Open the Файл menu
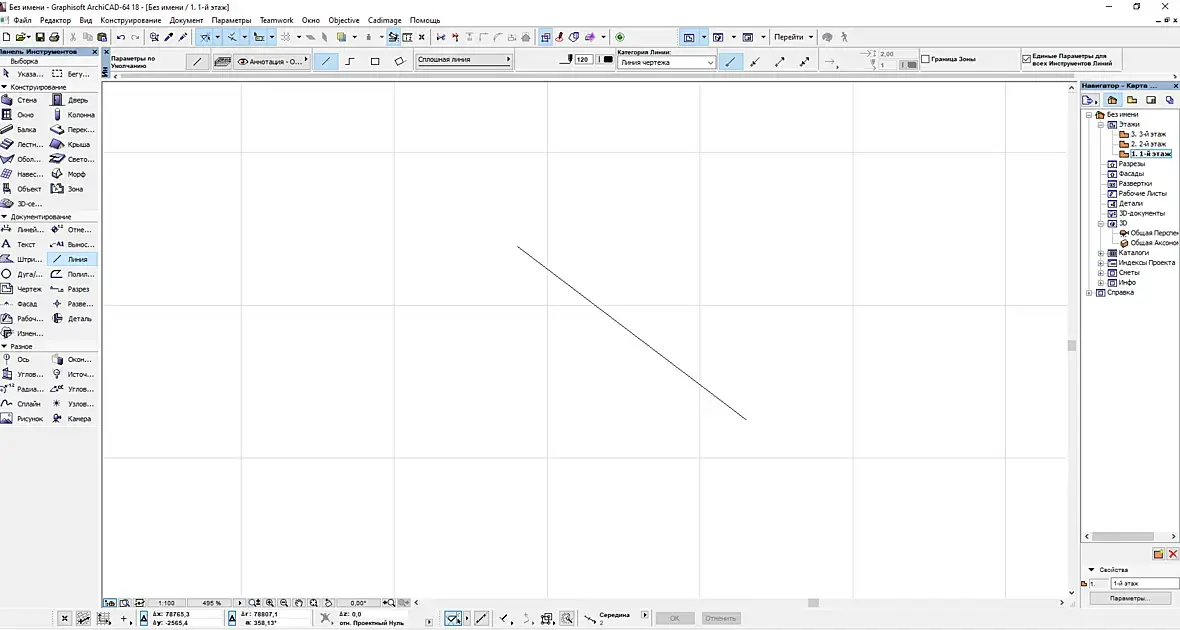 point(22,20)
